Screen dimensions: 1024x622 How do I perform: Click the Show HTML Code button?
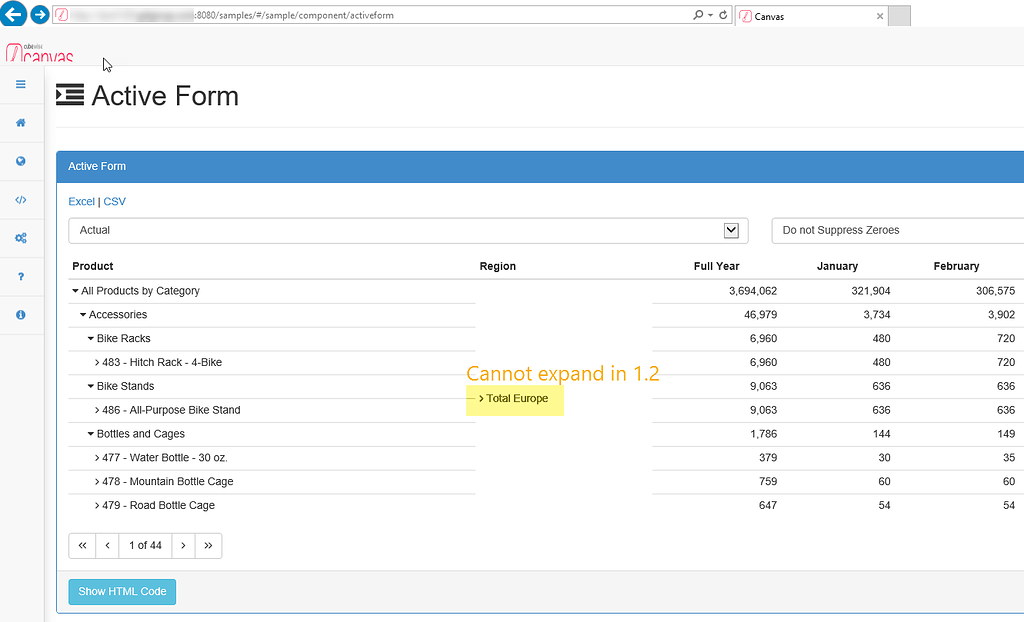(x=122, y=592)
